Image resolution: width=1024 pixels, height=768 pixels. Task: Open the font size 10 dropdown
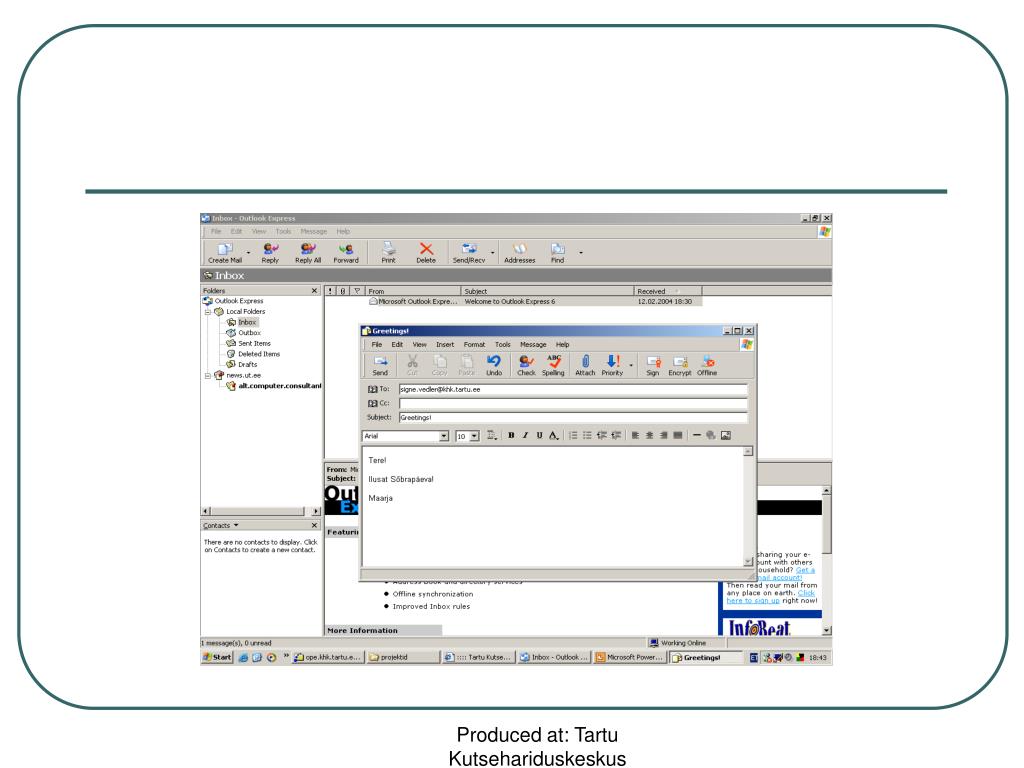(x=475, y=436)
